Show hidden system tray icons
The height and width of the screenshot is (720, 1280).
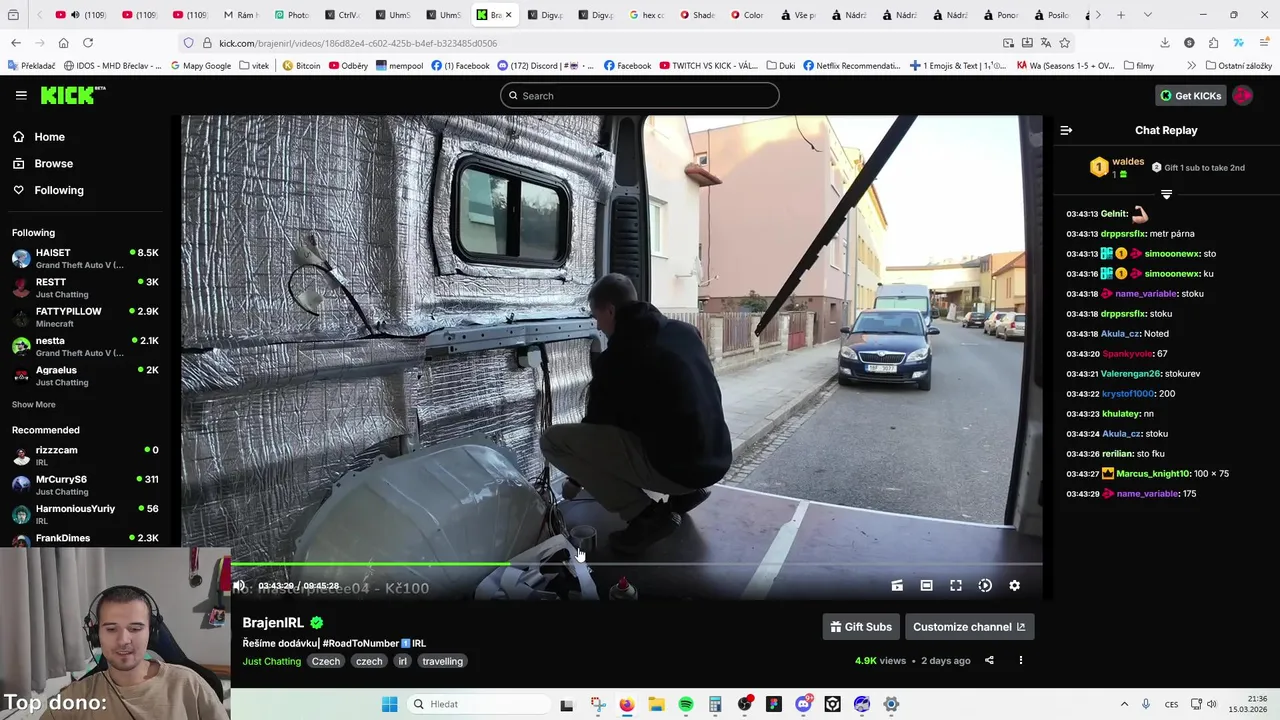pos(1124,704)
